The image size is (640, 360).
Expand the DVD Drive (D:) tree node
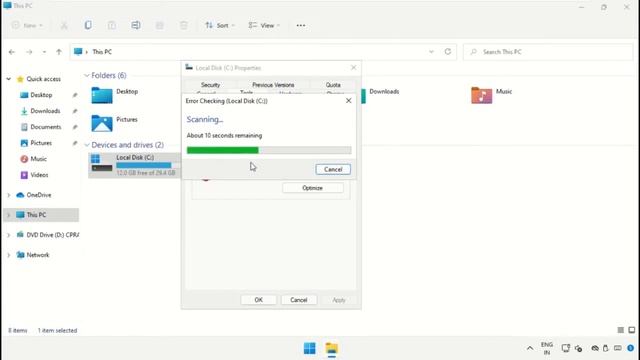[x=9, y=235]
